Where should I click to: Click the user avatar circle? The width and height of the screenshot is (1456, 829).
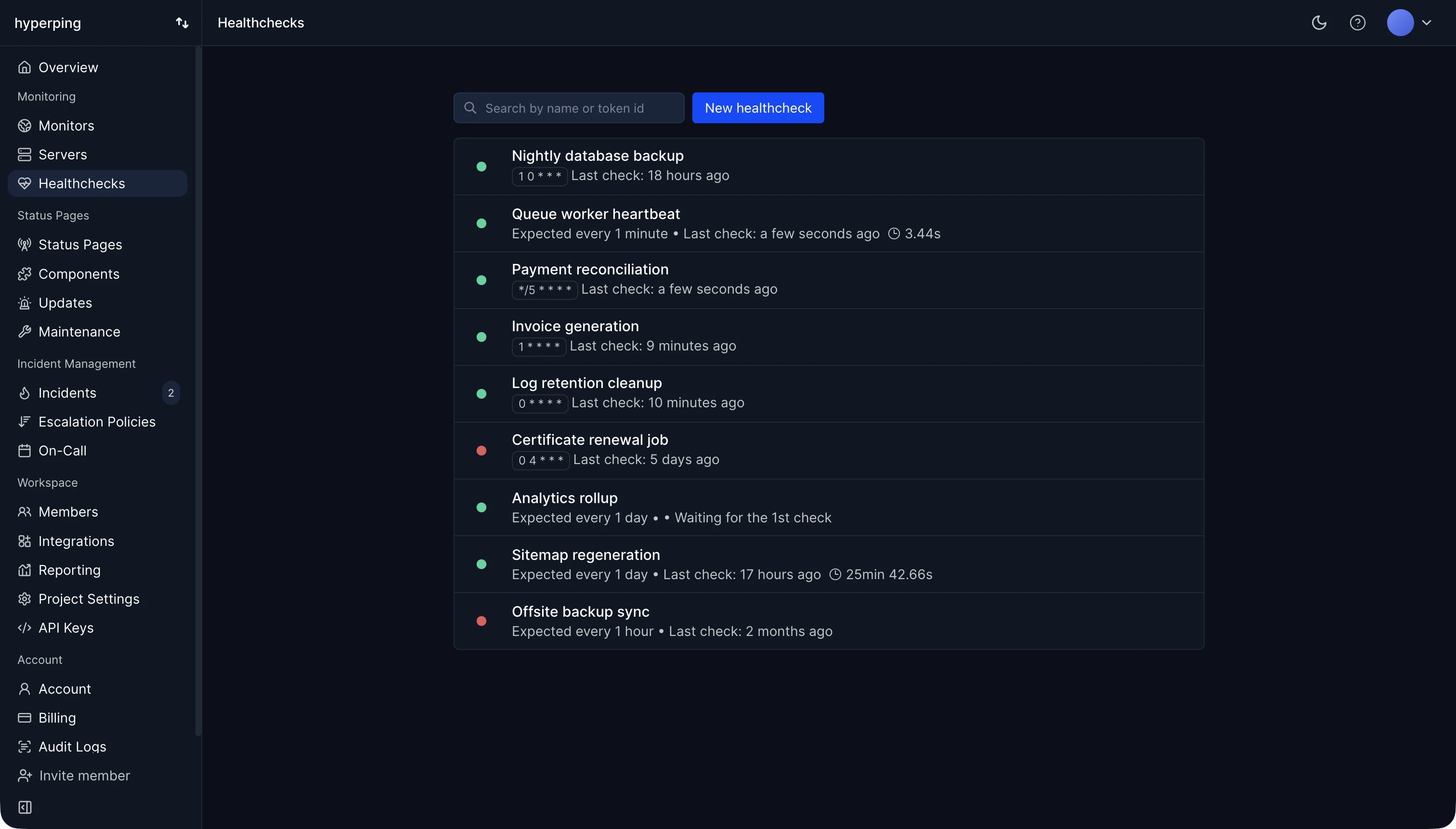pyautogui.click(x=1400, y=23)
